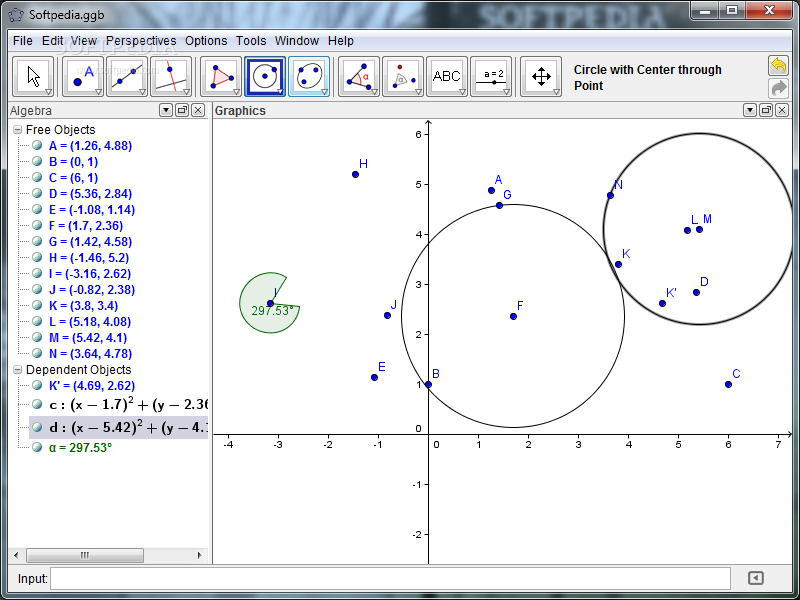
Task: Open the Tools menu
Action: click(x=251, y=41)
